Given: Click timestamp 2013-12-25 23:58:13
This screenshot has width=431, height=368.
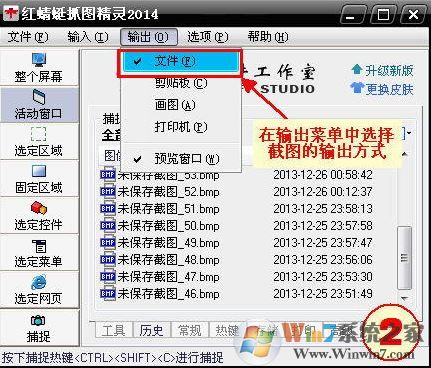Looking at the screenshot, I should pyautogui.click(x=323, y=208).
